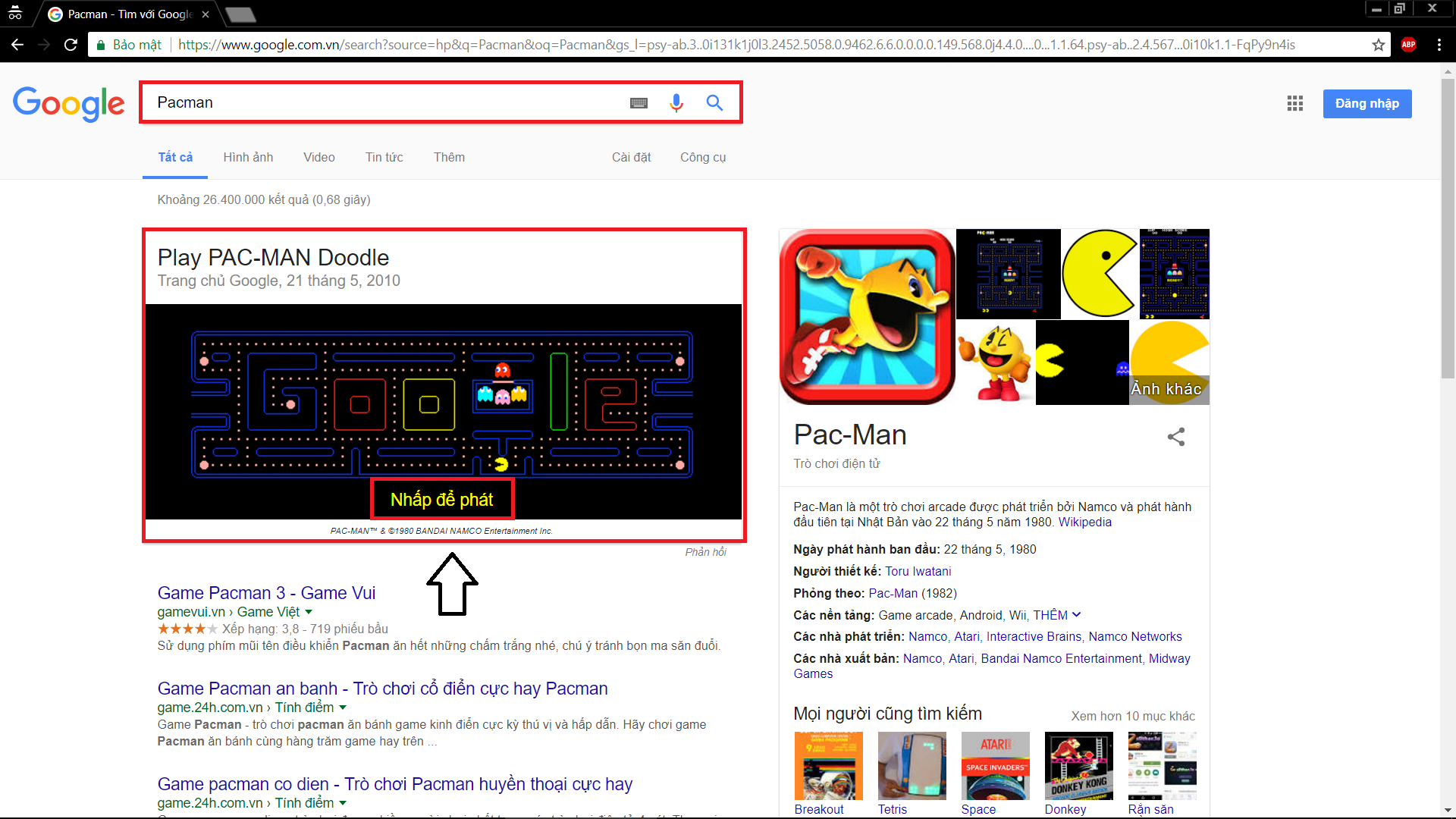Screen dimensions: 1456x819
Task: Open the Chrome menu with three dots
Action: pos(1440,45)
